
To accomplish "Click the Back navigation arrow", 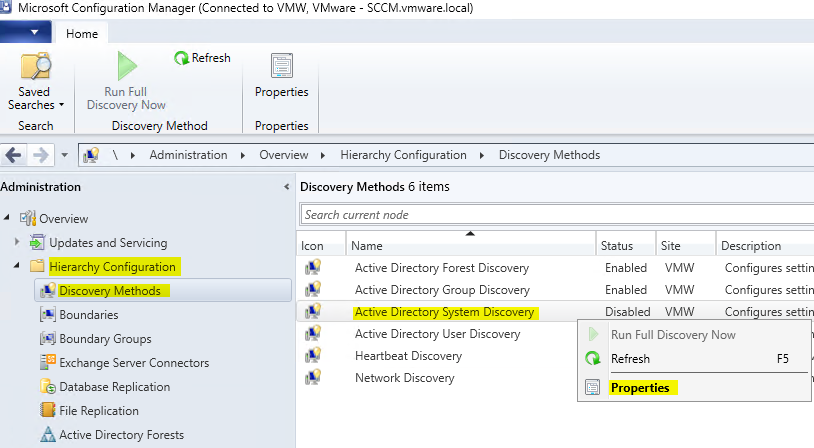I will (x=14, y=155).
